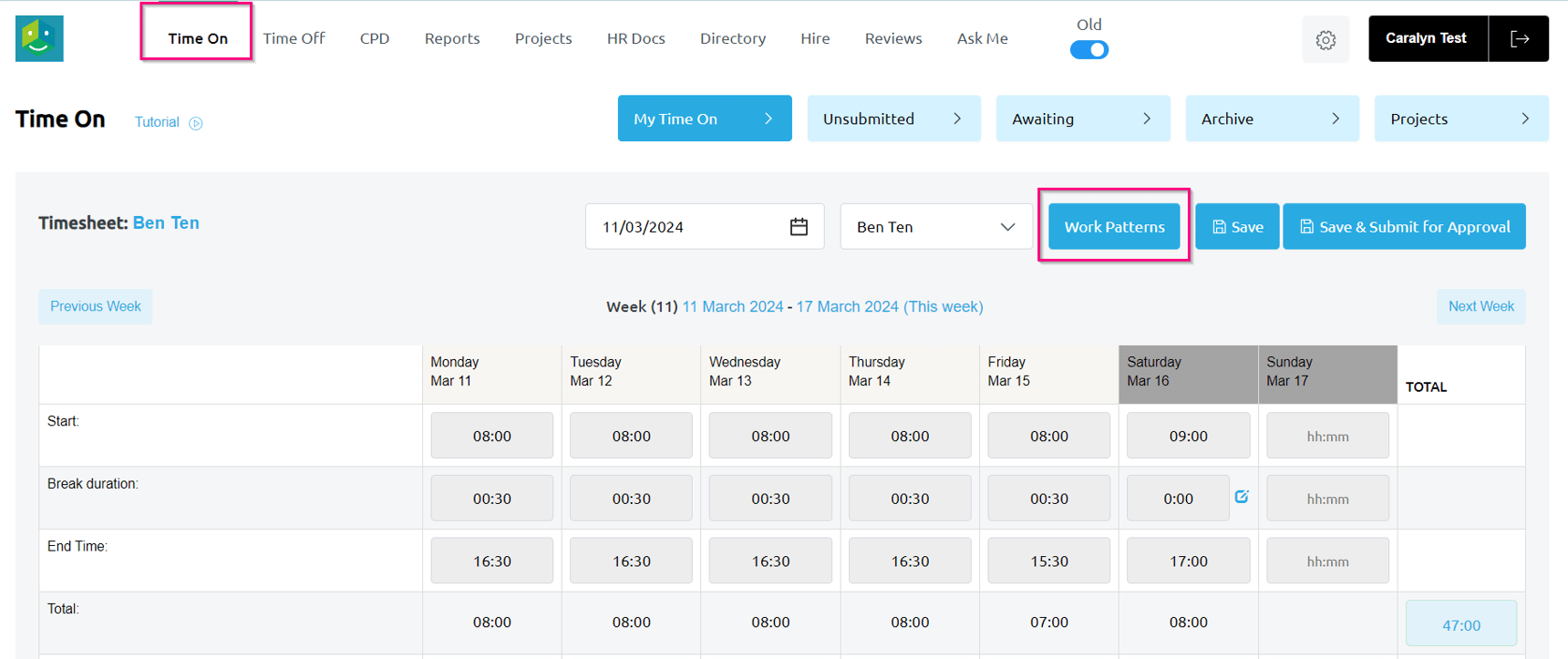
Task: Click the Tutorial play icon
Action: click(196, 123)
